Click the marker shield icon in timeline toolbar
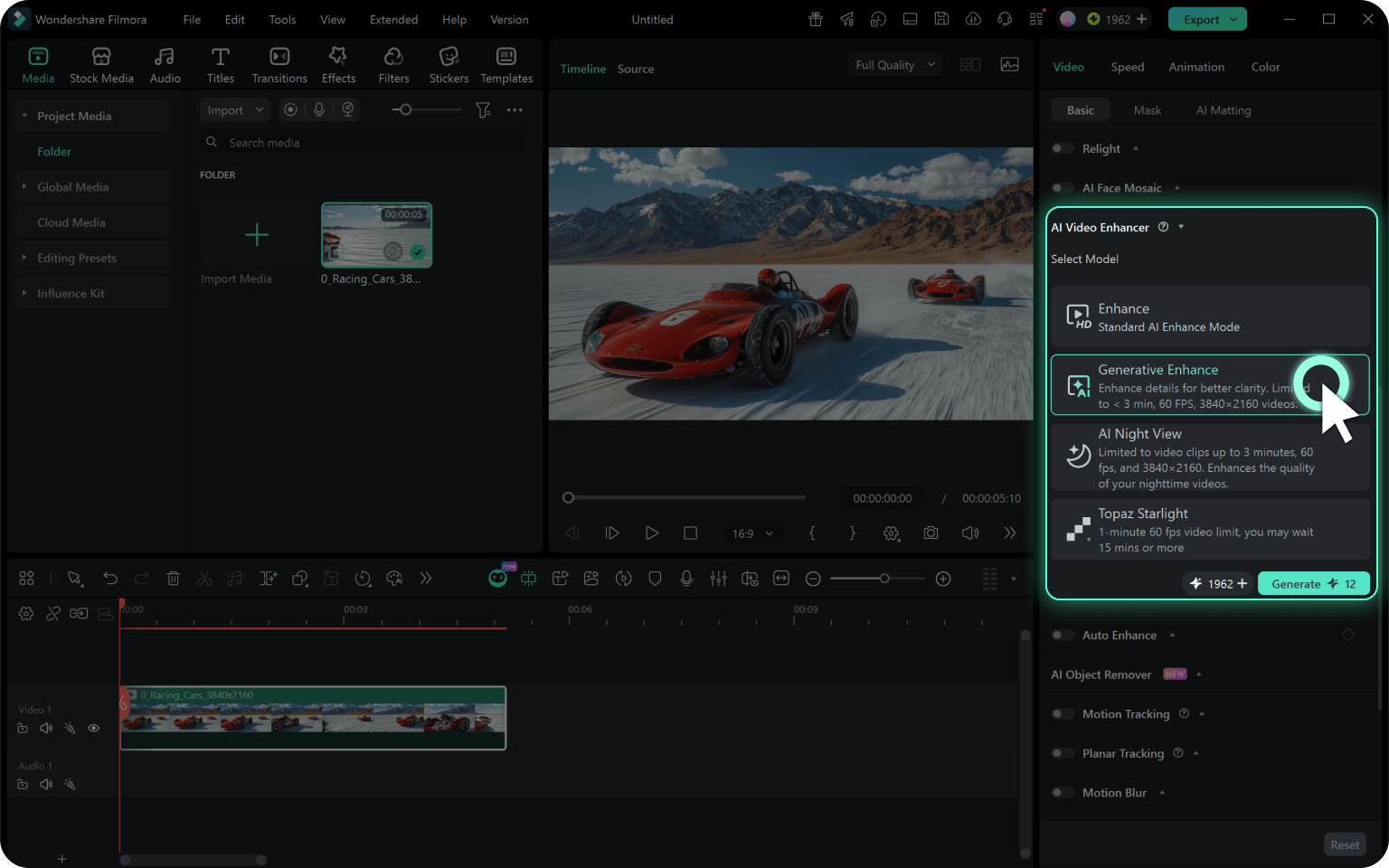The height and width of the screenshot is (868, 1389). tap(655, 579)
